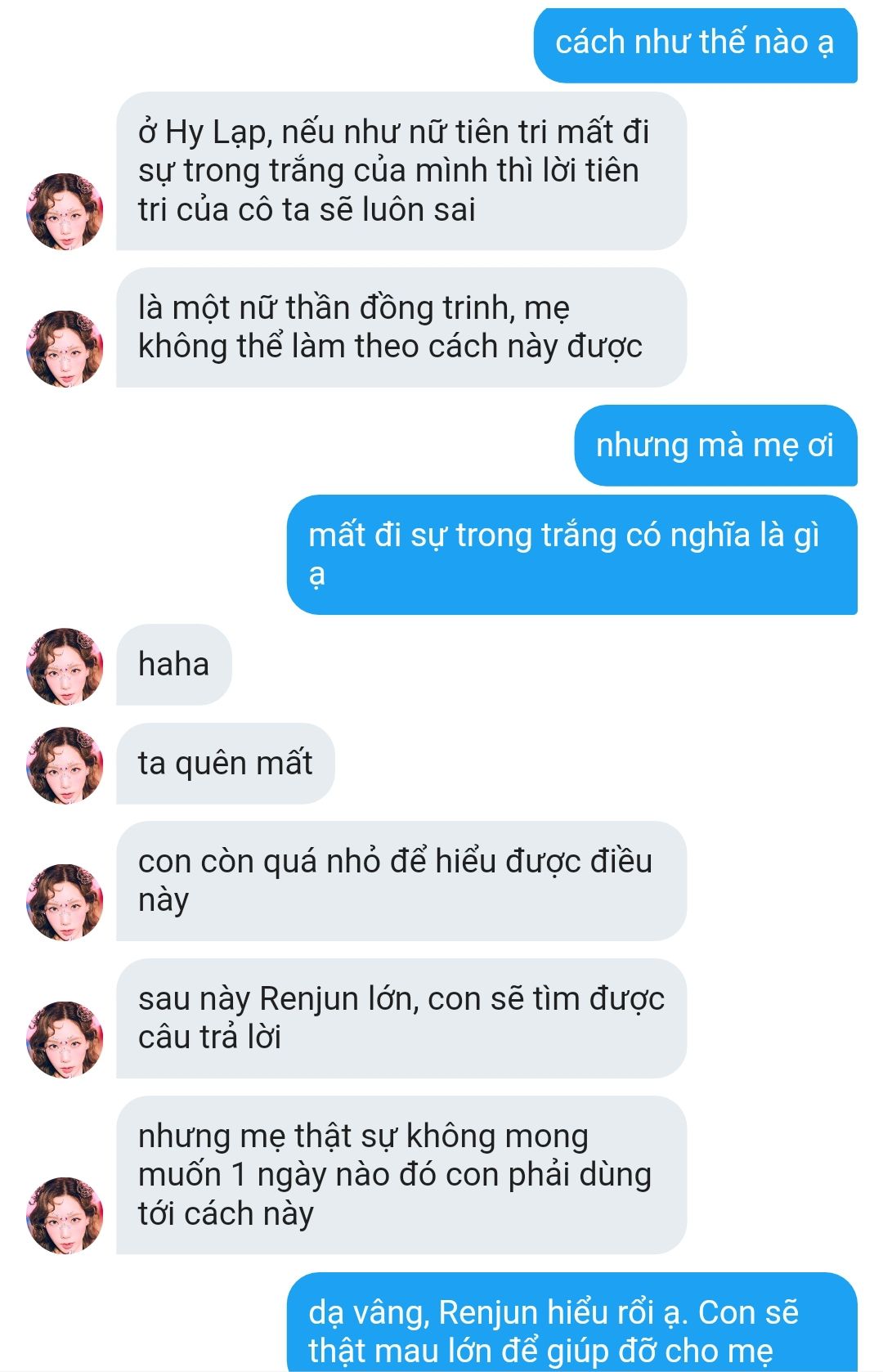Tap avatar beside 'con còn quá nhỏ' message
The height and width of the screenshot is (1372, 883).
tap(65, 902)
